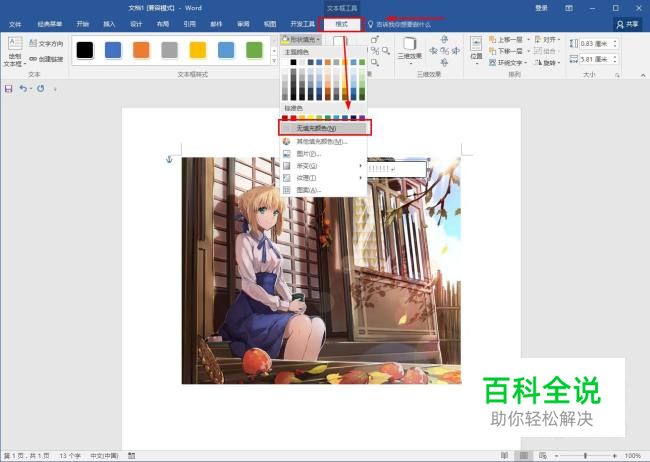Switch to the web layout view icon
The image size is (650, 462).
point(543,455)
